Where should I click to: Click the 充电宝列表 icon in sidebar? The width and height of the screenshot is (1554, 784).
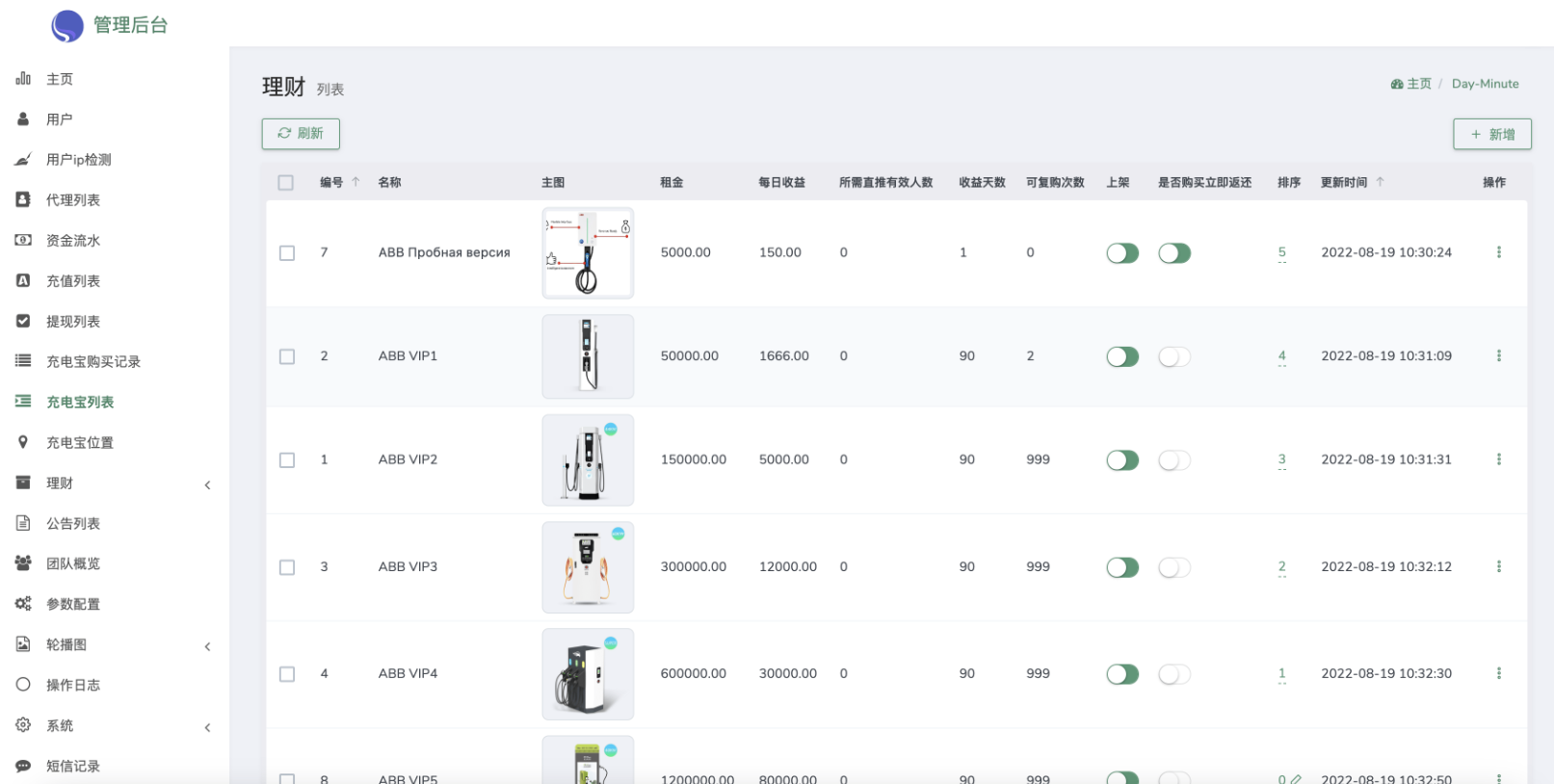pos(23,402)
